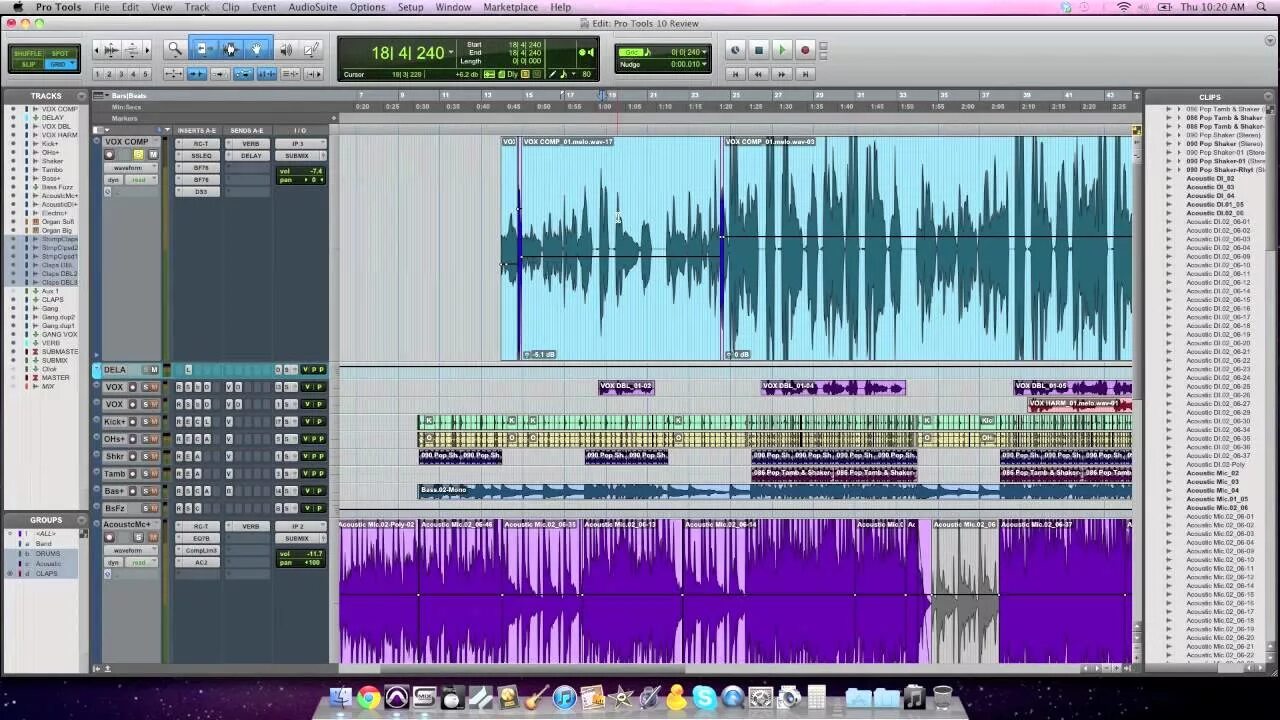Toggle Tab to Transients button
The image size is (1280, 720).
point(198,74)
